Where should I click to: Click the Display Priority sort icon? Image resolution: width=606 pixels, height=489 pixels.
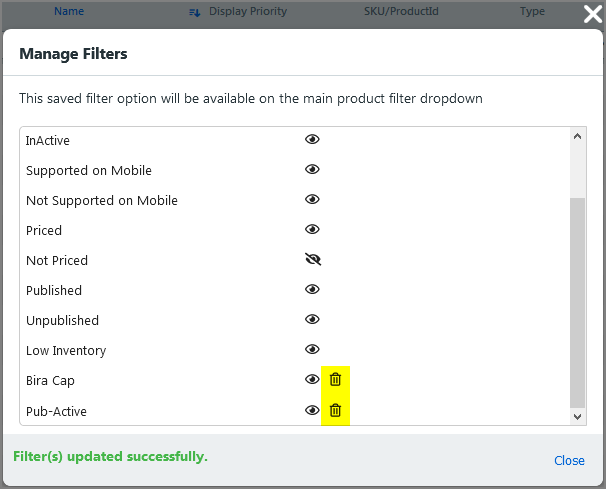pos(194,12)
